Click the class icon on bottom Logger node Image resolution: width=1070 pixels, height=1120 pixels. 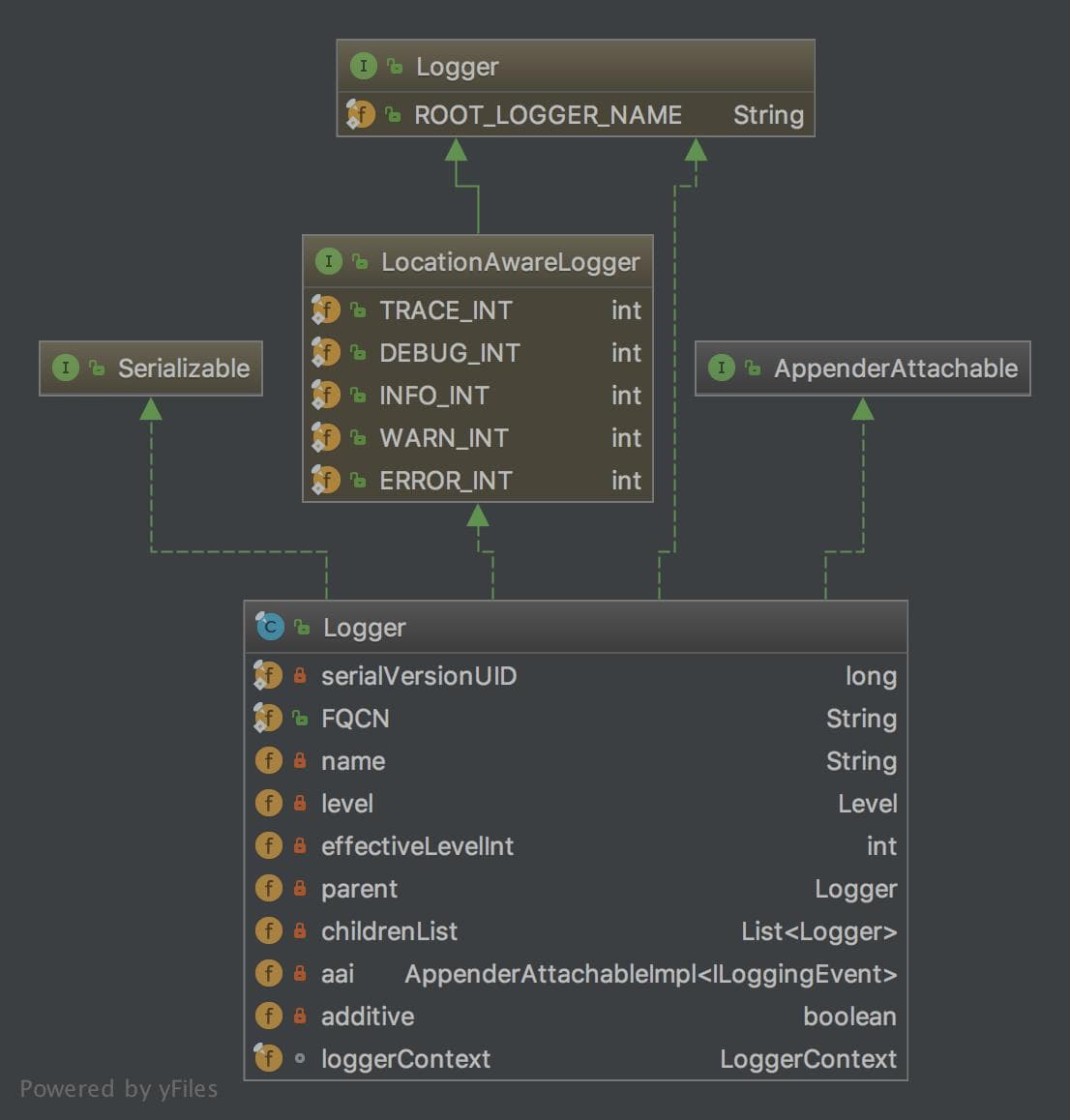click(269, 627)
